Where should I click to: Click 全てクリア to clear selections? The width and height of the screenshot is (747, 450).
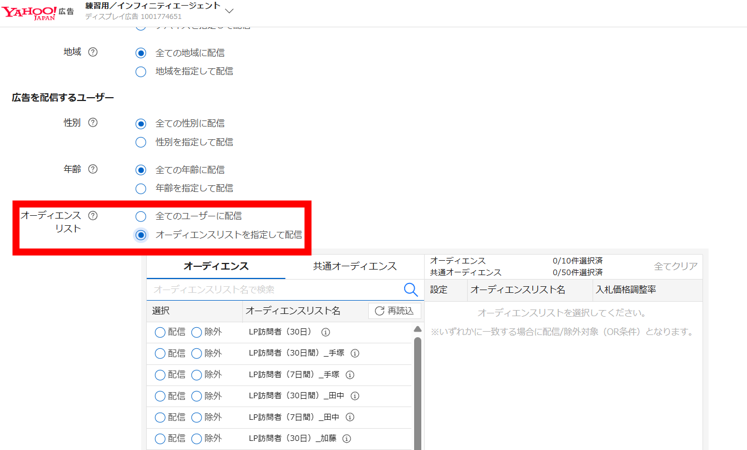pyautogui.click(x=675, y=267)
